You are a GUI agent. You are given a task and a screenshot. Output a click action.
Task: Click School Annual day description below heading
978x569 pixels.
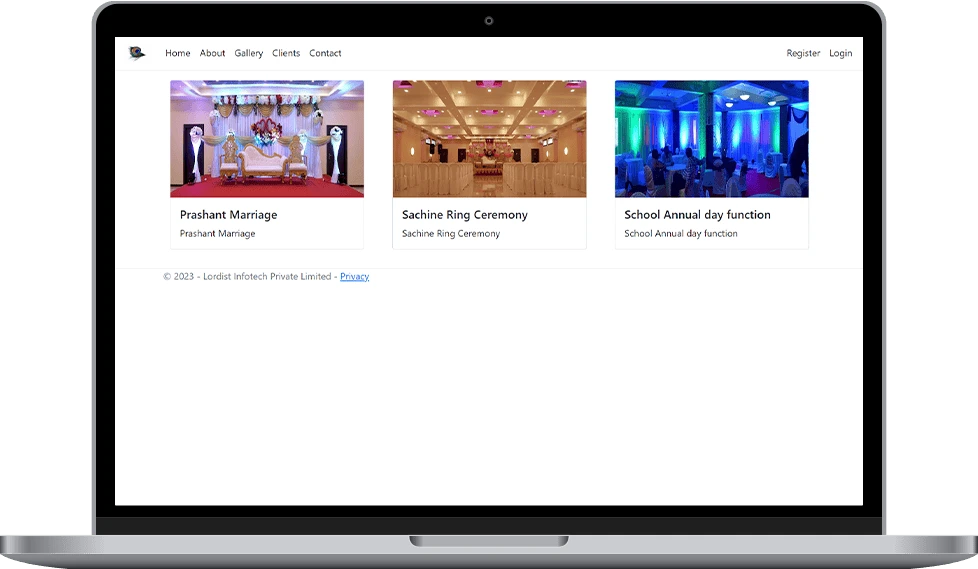pyautogui.click(x=681, y=234)
